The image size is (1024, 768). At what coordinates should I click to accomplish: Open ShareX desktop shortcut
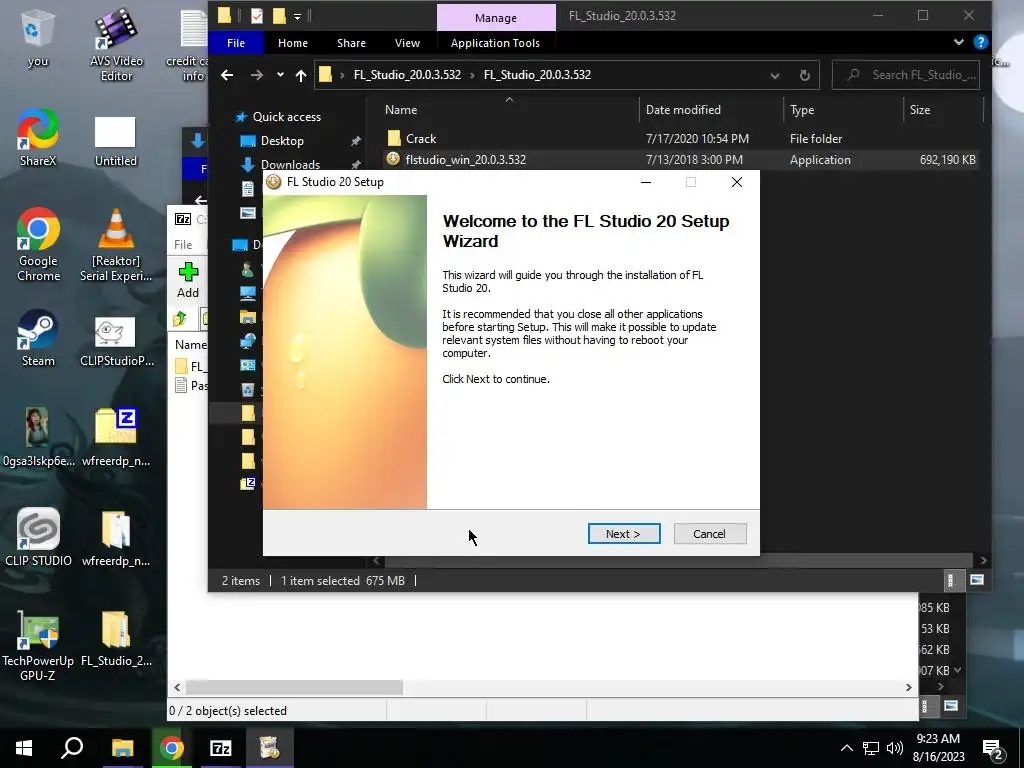point(37,138)
